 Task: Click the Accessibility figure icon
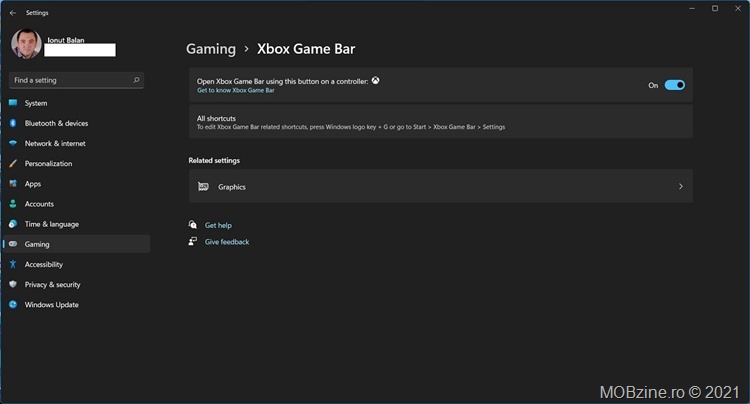click(13, 264)
